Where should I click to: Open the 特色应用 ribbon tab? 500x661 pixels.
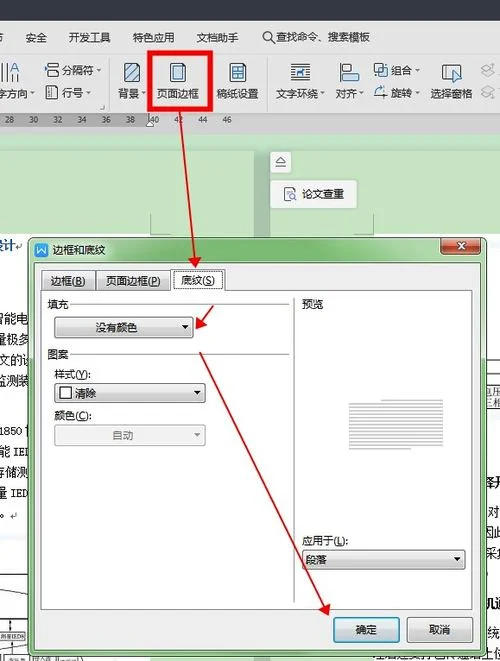(x=153, y=38)
